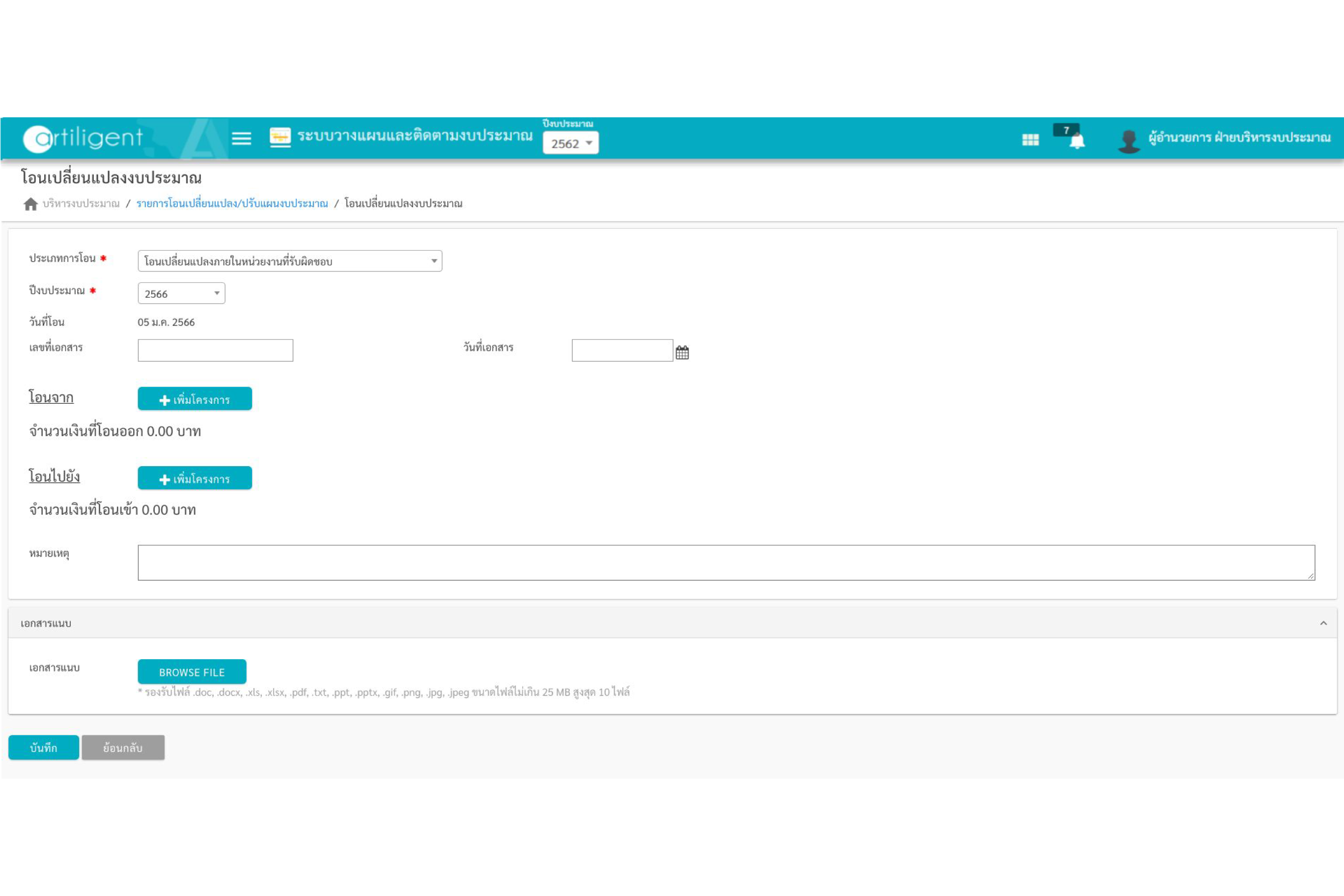Click the budget planning system icon

(x=280, y=137)
